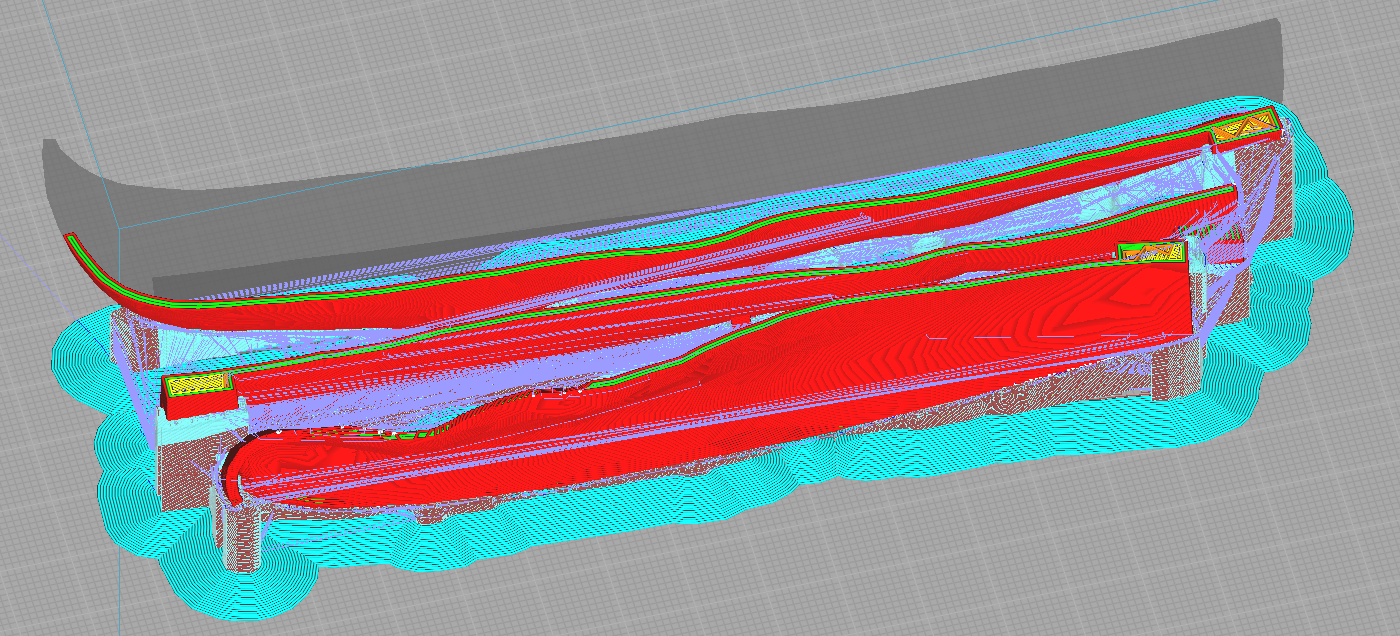Click the blue build volume corner vertex
The height and width of the screenshot is (636, 1400).
click(120, 229)
